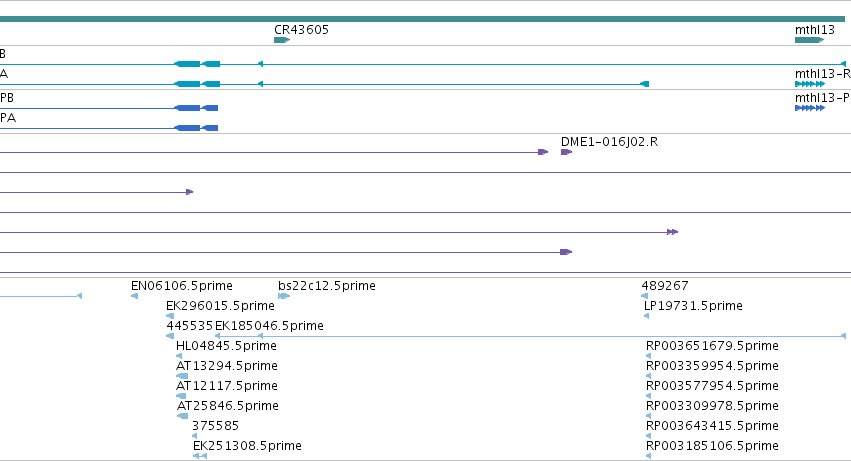
Task: Click the AT25846.5prime EST block
Action: tap(183, 416)
